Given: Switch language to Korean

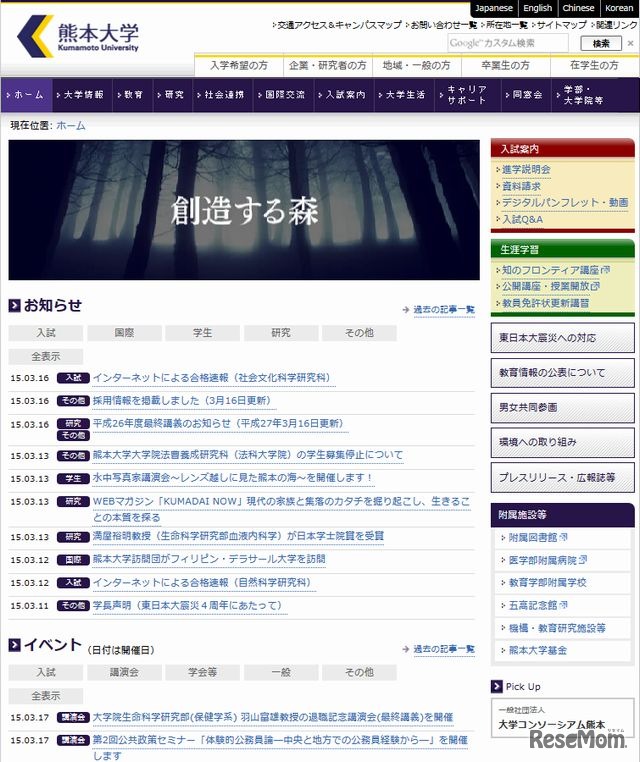Looking at the screenshot, I should click(619, 8).
